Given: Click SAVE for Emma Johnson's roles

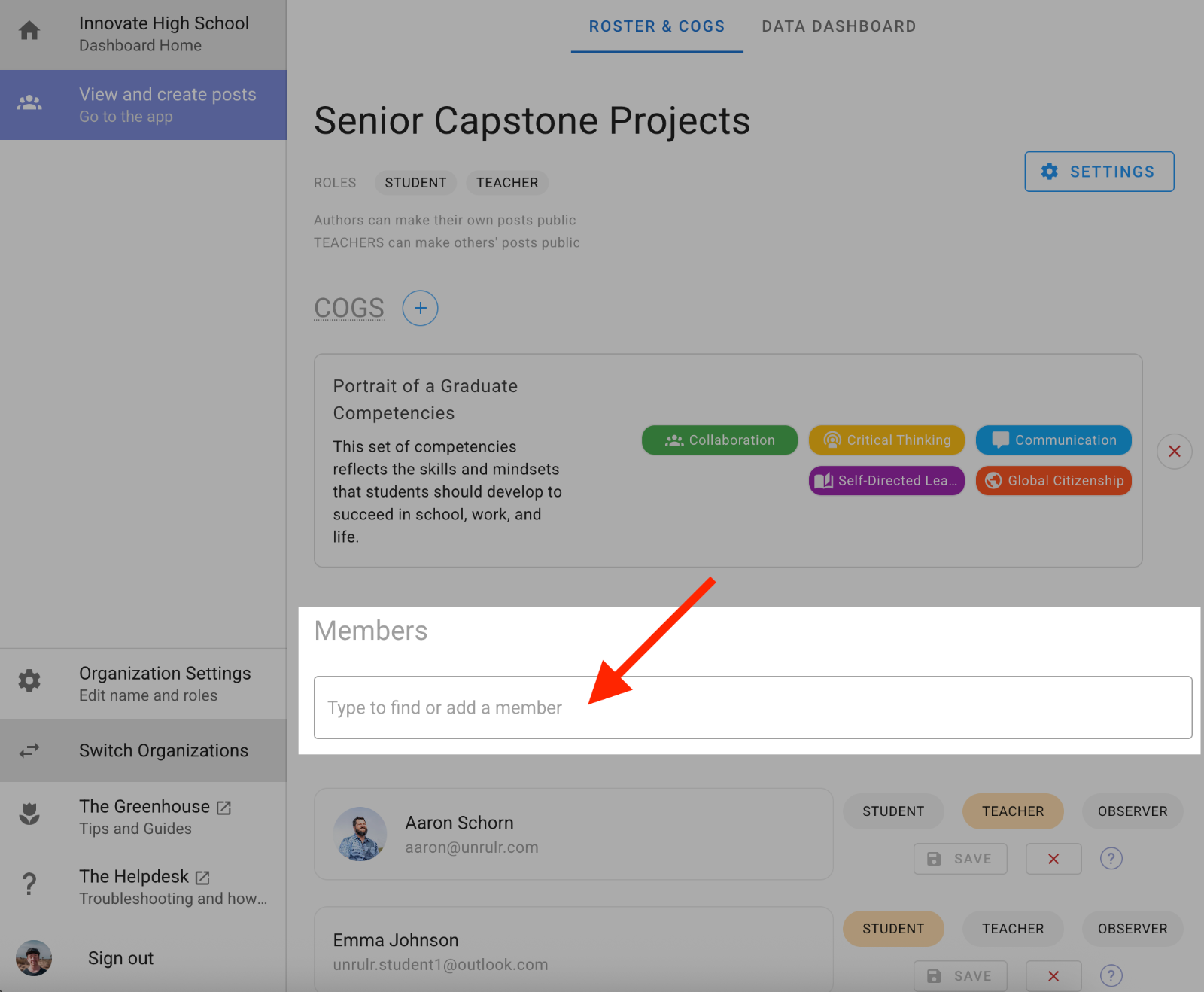Looking at the screenshot, I should (x=960, y=975).
